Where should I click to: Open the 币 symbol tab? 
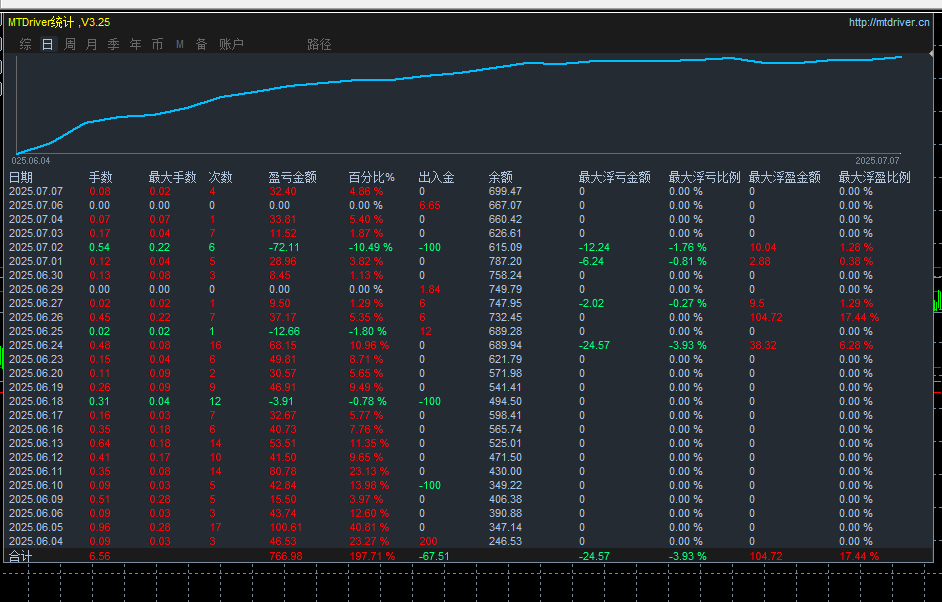click(157, 44)
